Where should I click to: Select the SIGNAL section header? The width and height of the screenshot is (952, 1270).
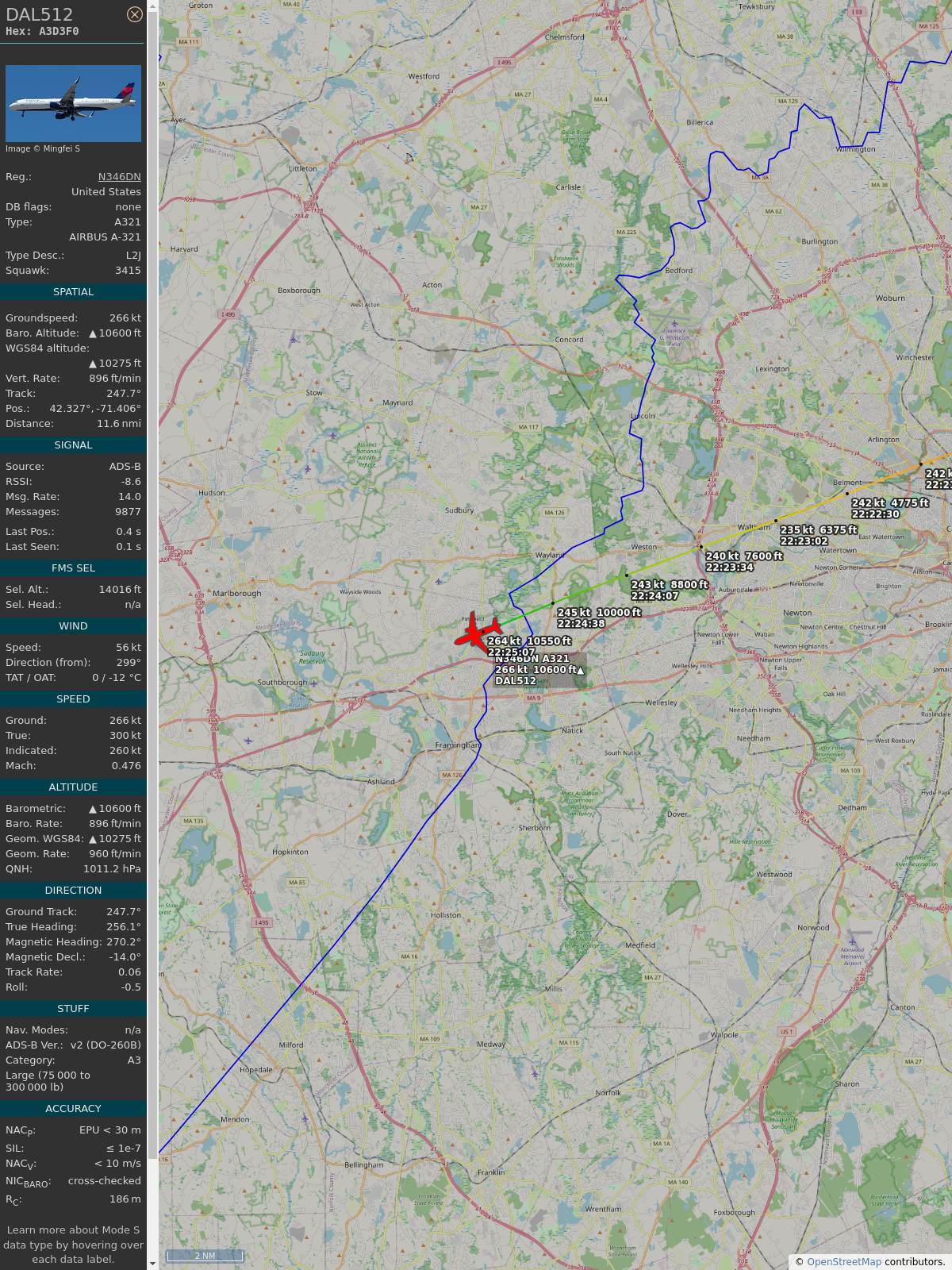(x=73, y=445)
